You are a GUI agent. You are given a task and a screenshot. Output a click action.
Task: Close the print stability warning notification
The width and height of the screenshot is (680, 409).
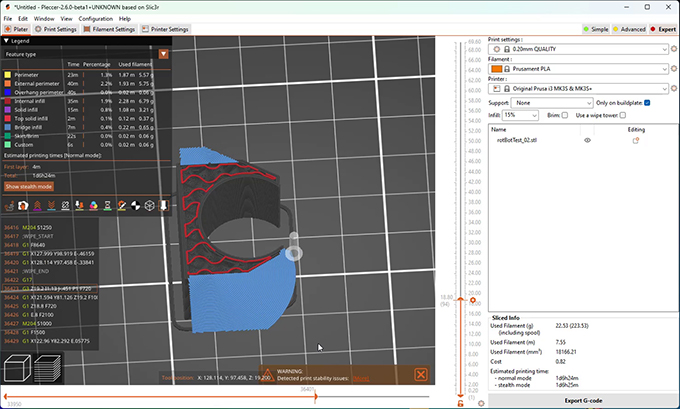coord(421,374)
